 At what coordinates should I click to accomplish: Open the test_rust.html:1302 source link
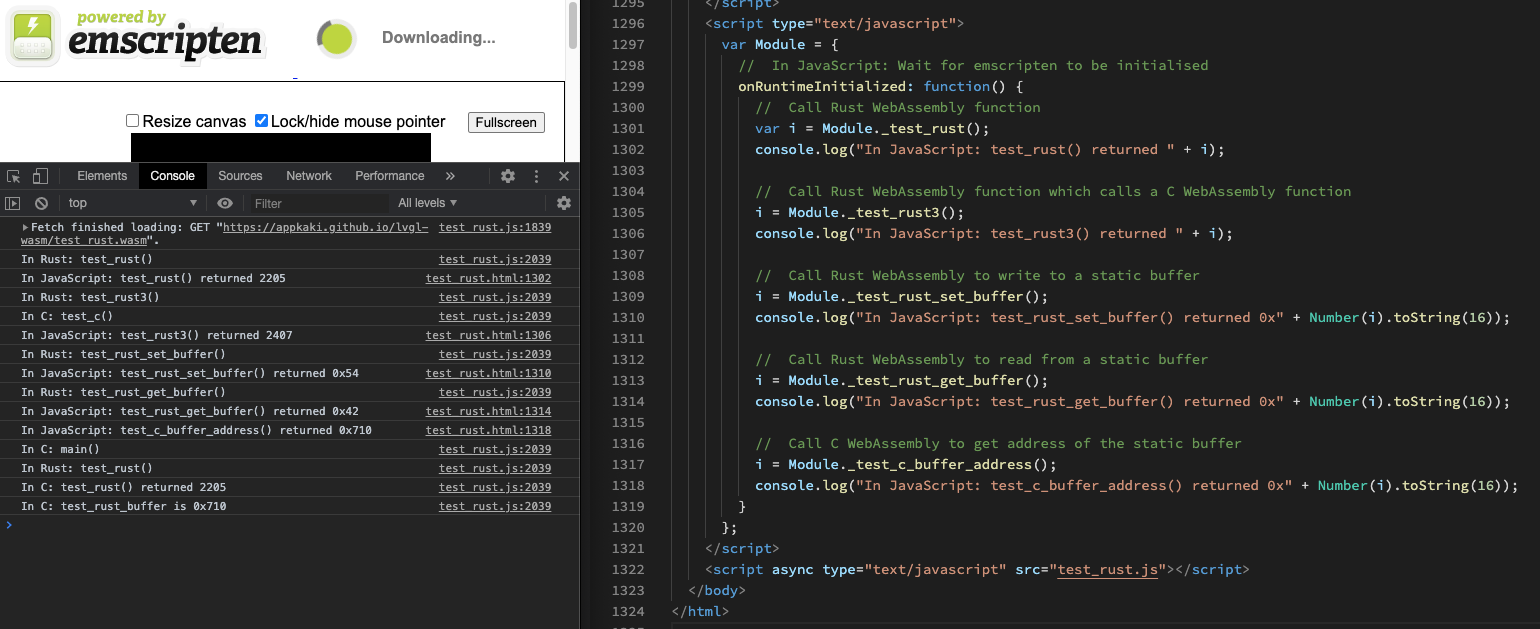tap(488, 278)
